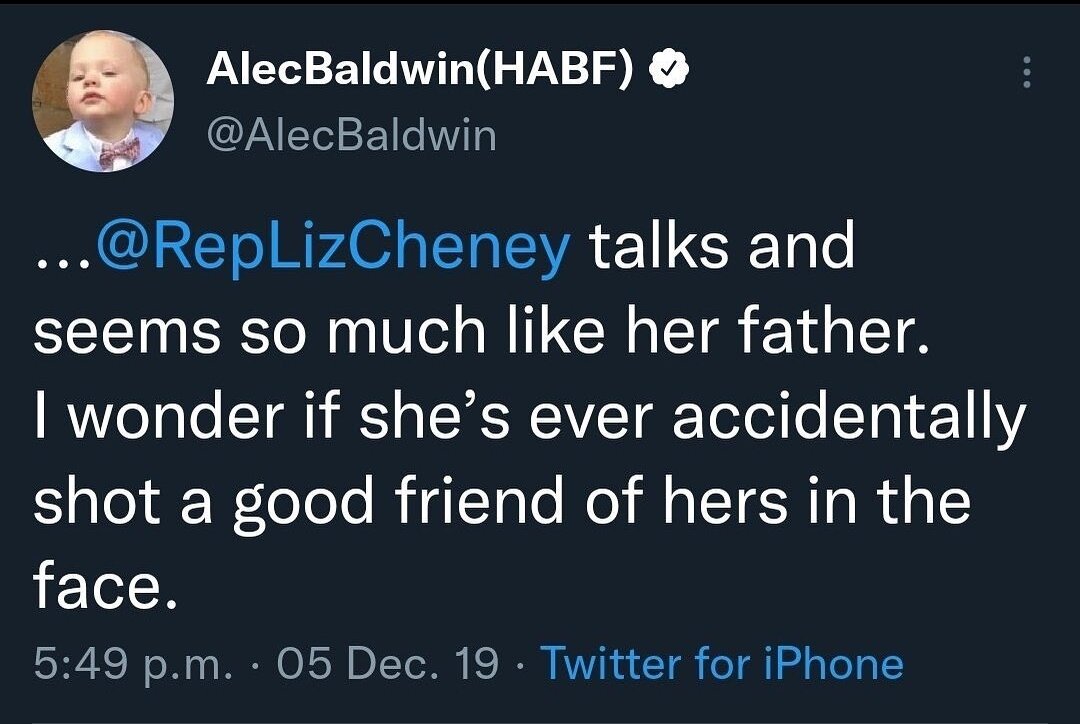
Task: Click the bow tie in the avatar
Action: [120, 150]
